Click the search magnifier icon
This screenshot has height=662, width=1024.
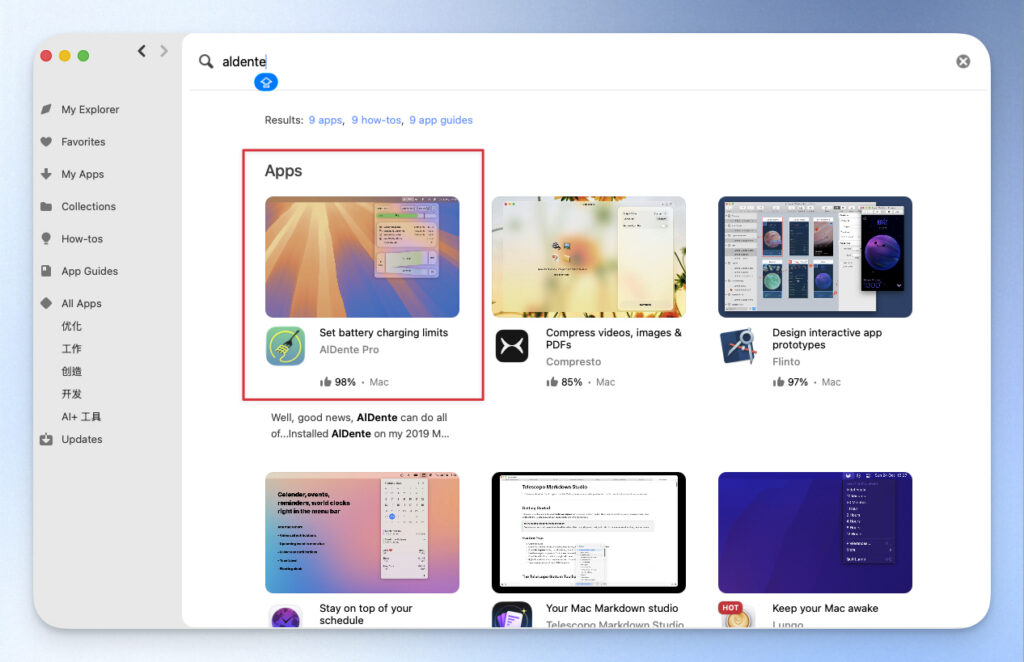tap(206, 61)
